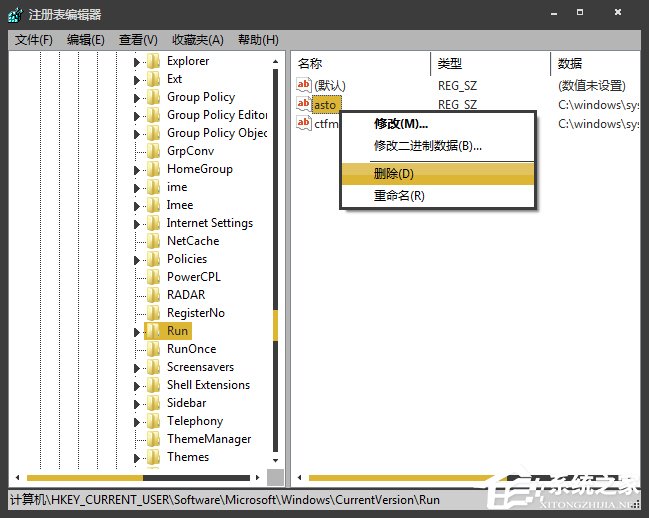
Task: Select 修改(M)... in the context menu
Action: [x=400, y=124]
